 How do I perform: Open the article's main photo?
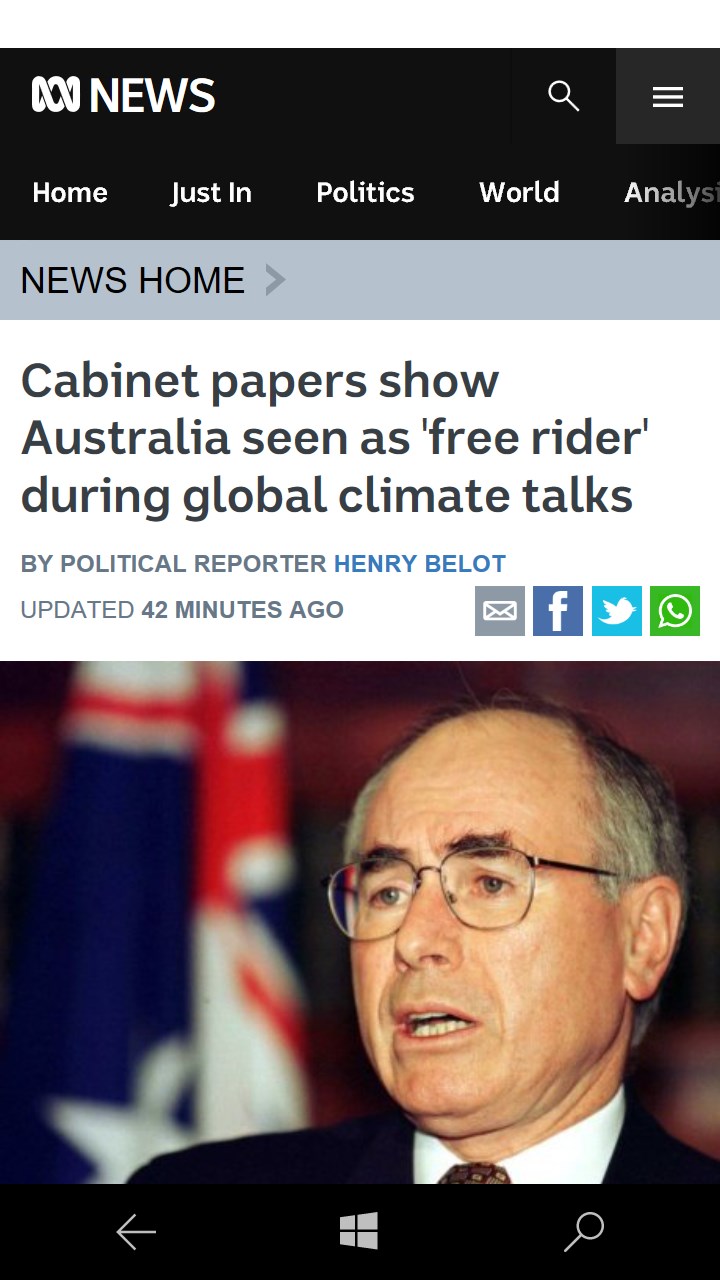pos(360,922)
